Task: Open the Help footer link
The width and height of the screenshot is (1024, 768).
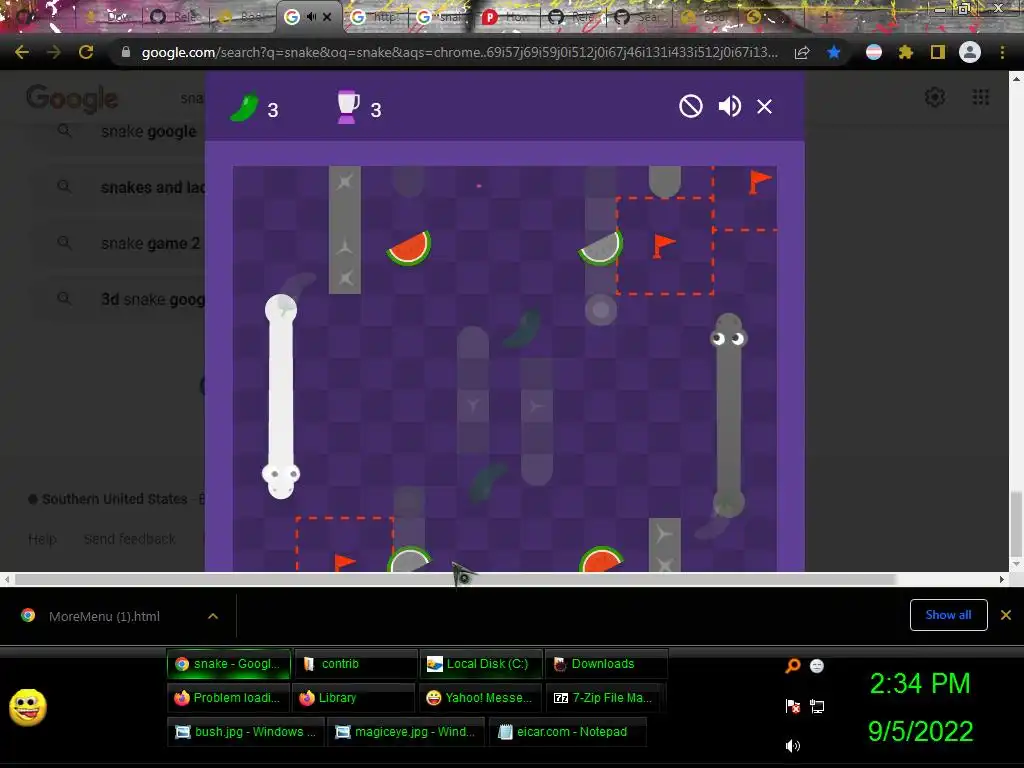Action: click(42, 539)
